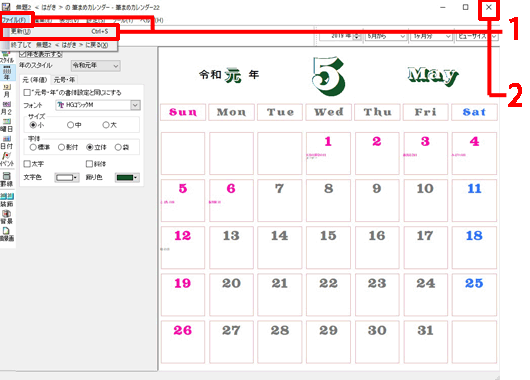
Task: Select the 装飾 sidebar icon
Action: click(x=7, y=200)
